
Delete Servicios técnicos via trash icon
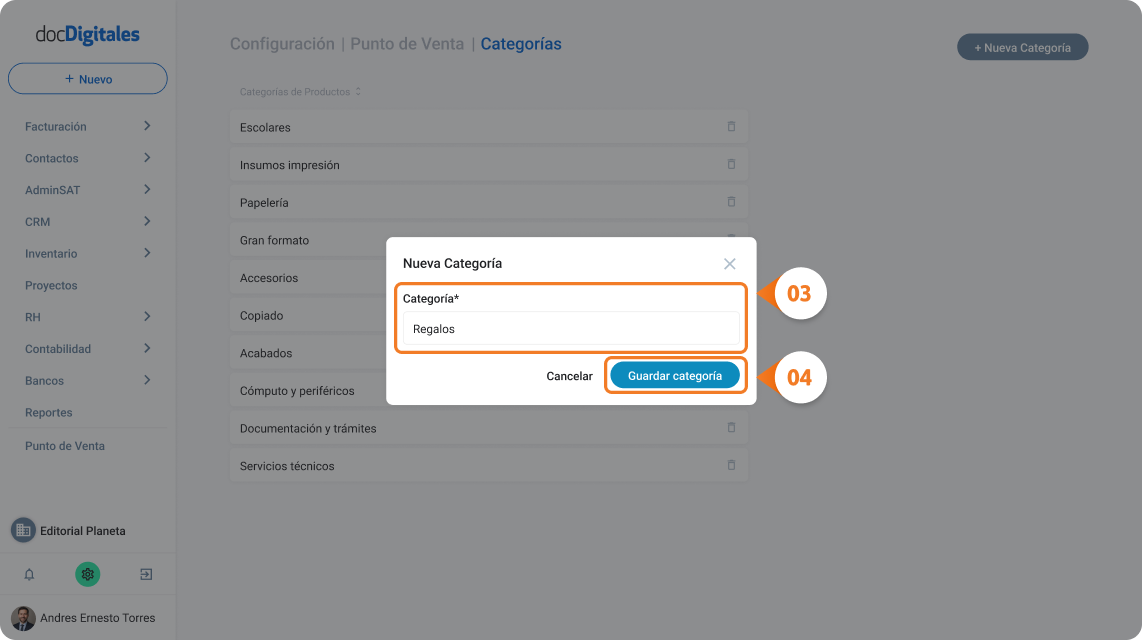point(731,465)
